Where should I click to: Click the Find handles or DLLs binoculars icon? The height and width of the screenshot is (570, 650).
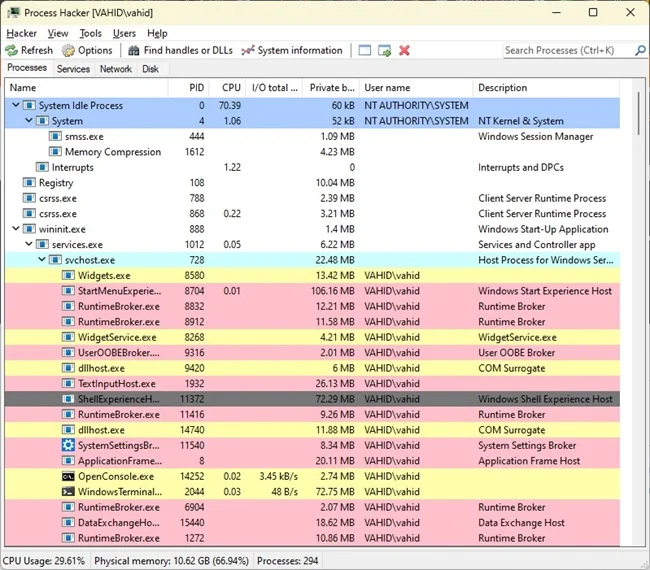132,50
